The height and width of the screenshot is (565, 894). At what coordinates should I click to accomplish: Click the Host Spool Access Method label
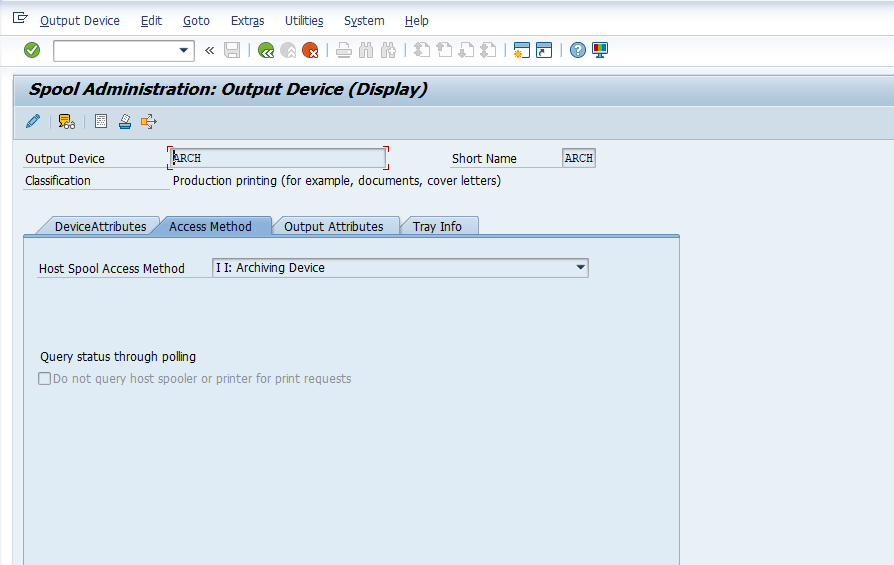click(x=112, y=269)
